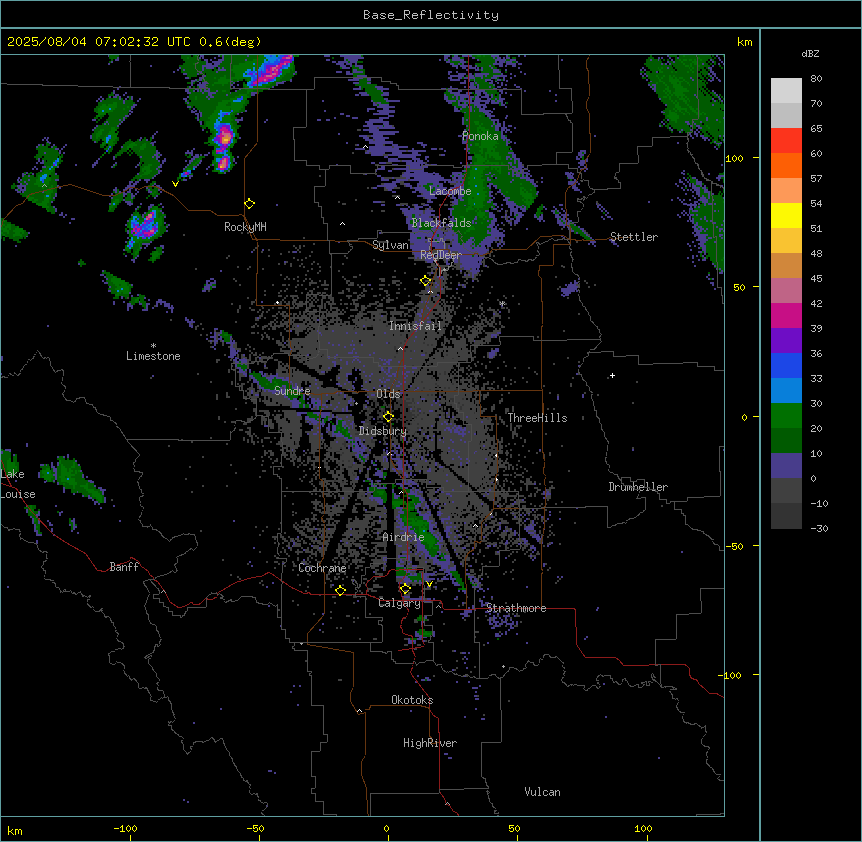Click the yellow diamond marker above RockyMH
862x842 pixels.
pyautogui.click(x=250, y=204)
